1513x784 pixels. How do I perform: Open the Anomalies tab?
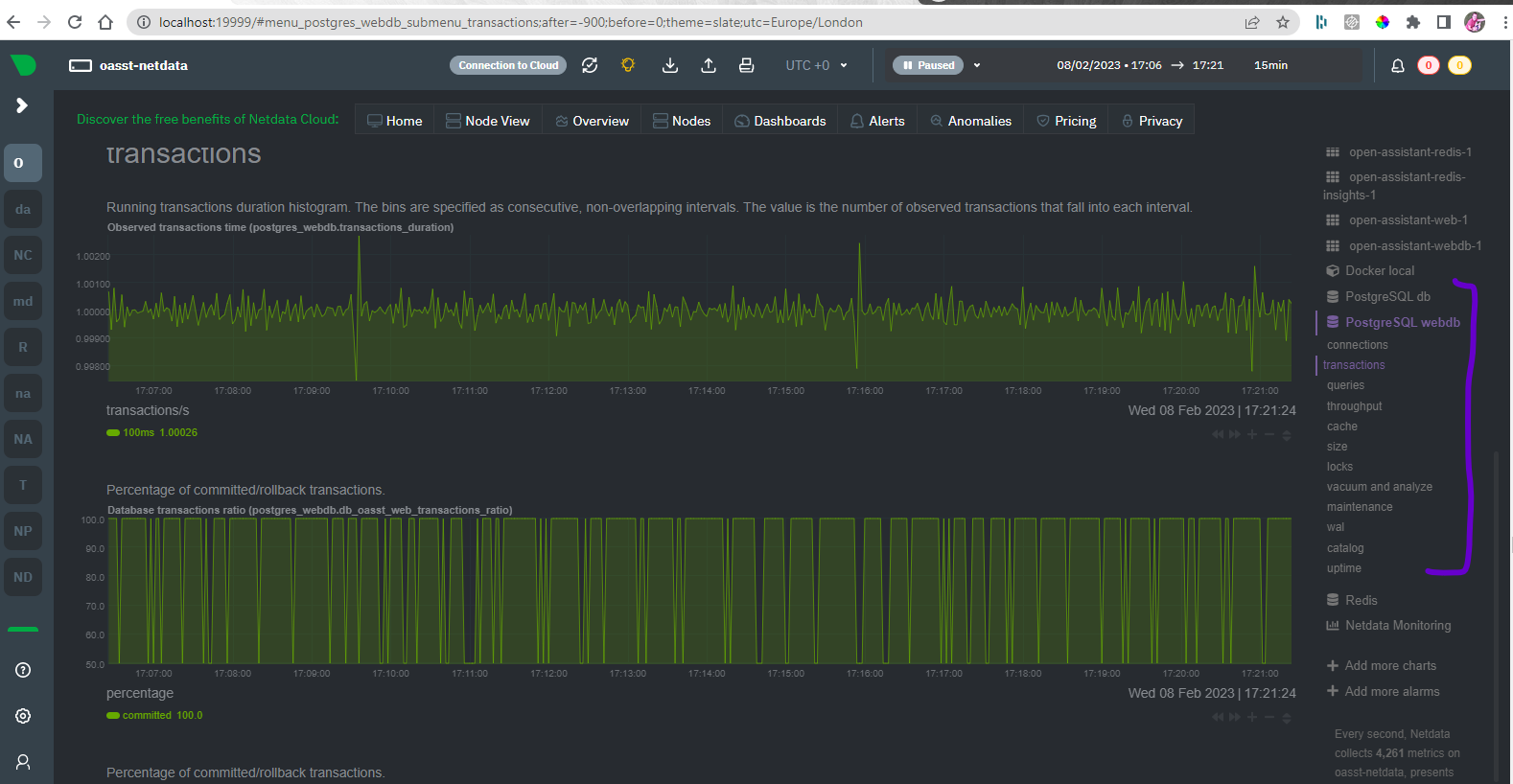click(970, 121)
